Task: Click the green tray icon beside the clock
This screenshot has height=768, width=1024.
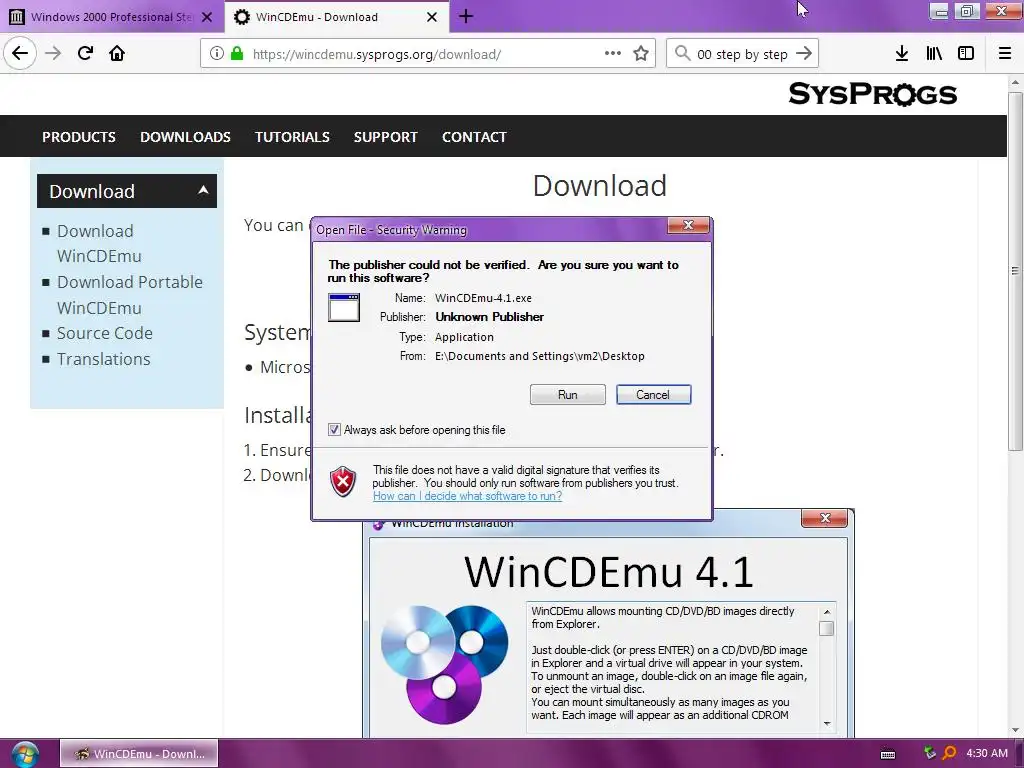Action: pos(930,753)
